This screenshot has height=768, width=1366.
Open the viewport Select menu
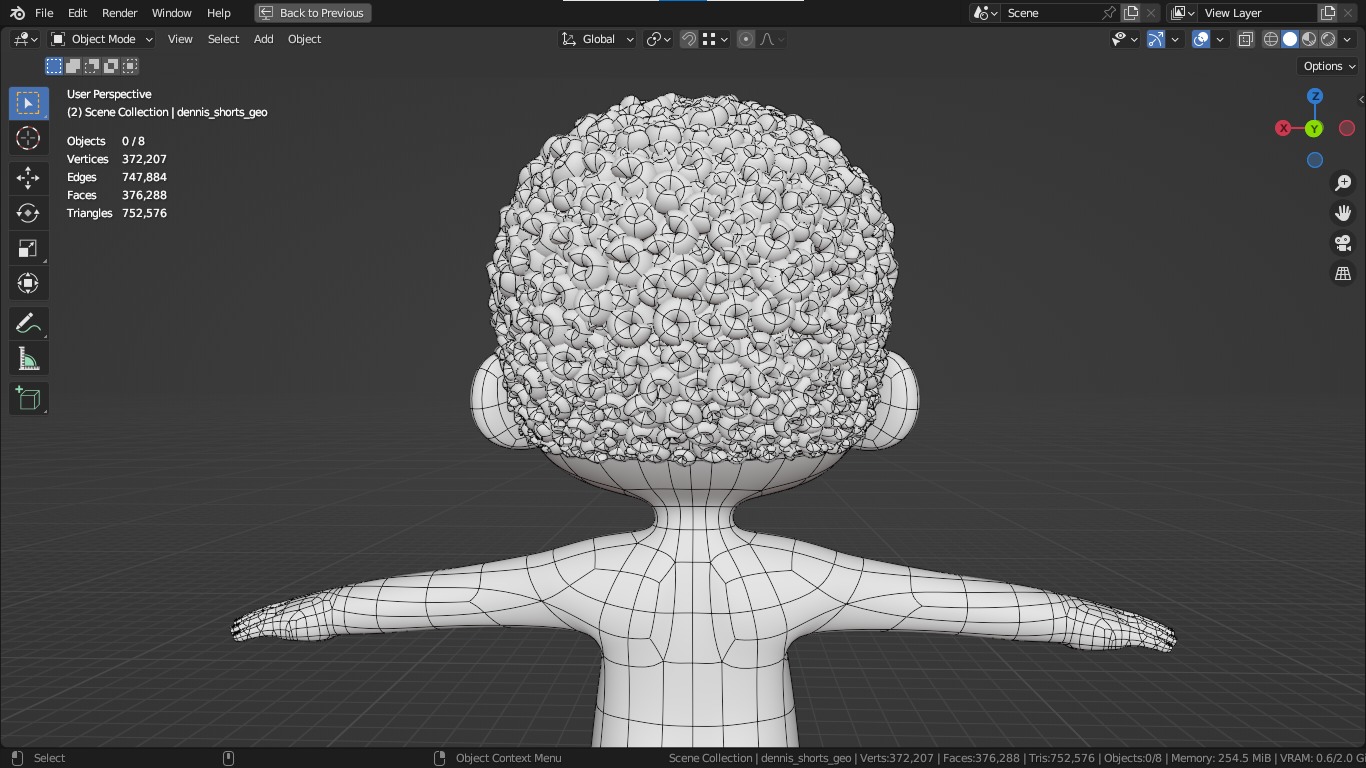pyautogui.click(x=223, y=39)
